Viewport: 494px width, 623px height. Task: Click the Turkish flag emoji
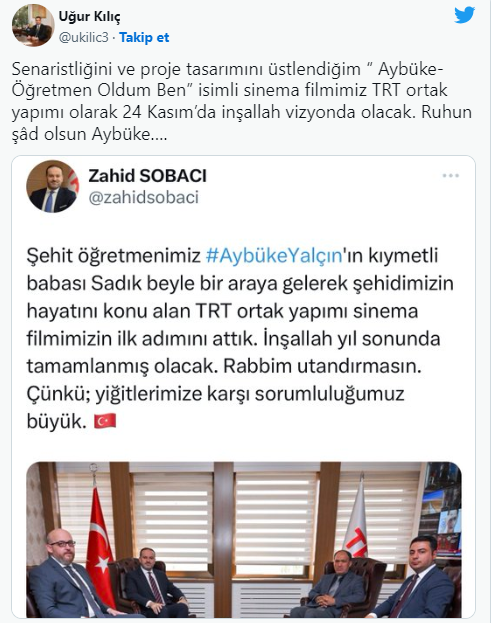(x=105, y=421)
